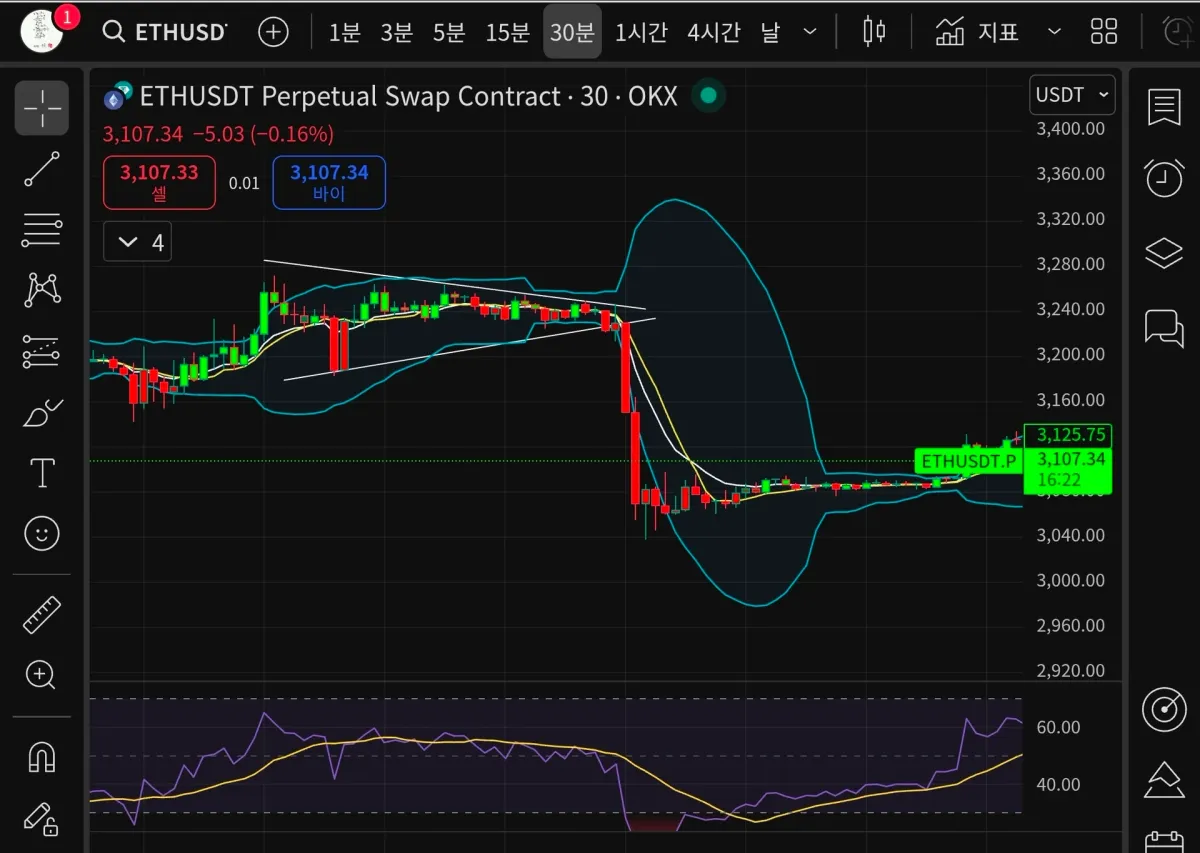This screenshot has height=853, width=1200.
Task: Open the calendar panel icon
Action: 1164,843
